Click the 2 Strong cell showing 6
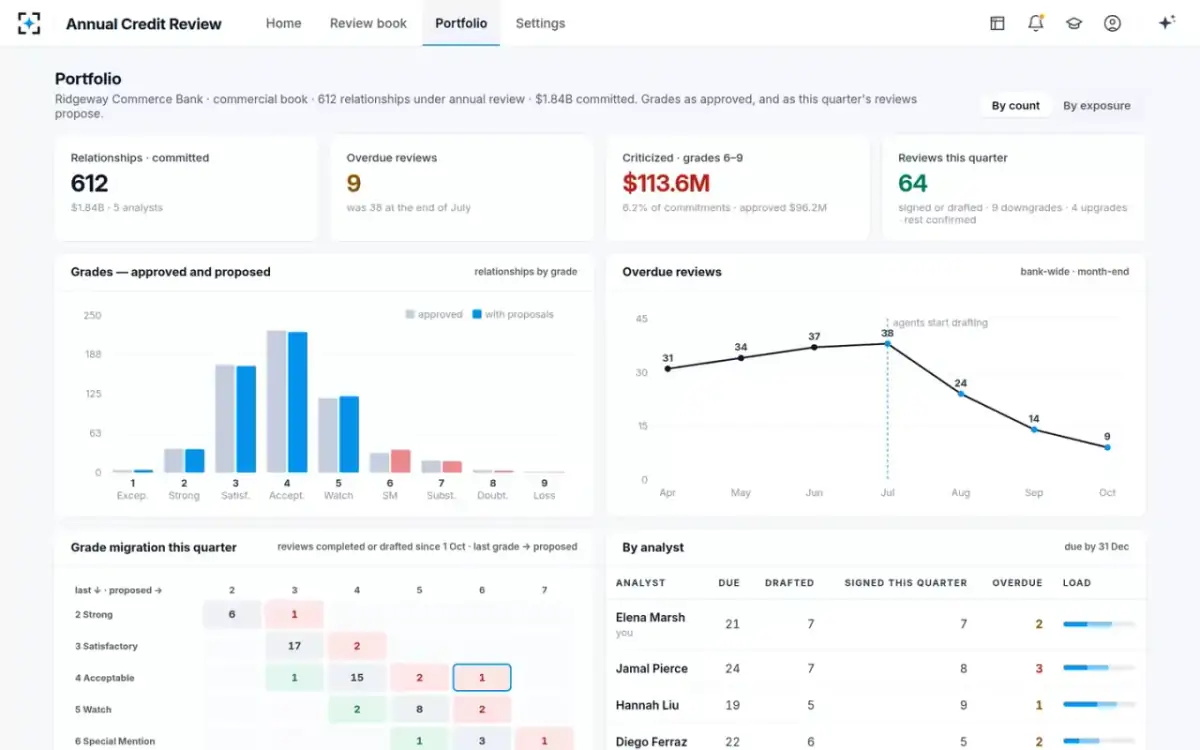 232,614
